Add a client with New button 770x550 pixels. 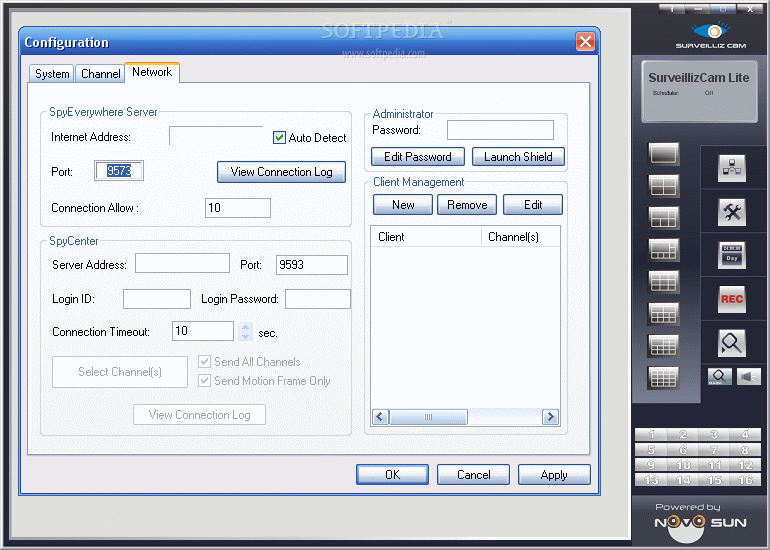(403, 205)
